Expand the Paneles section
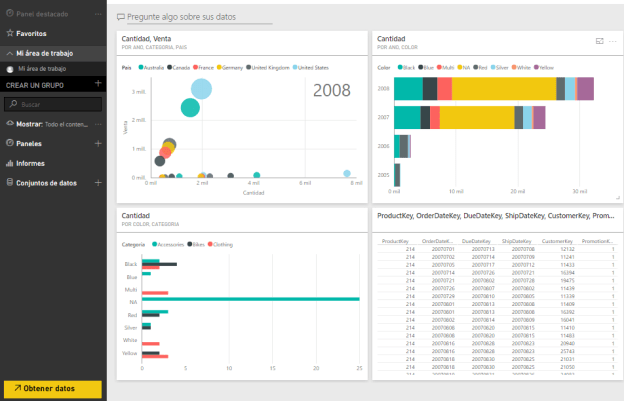 tap(9, 144)
